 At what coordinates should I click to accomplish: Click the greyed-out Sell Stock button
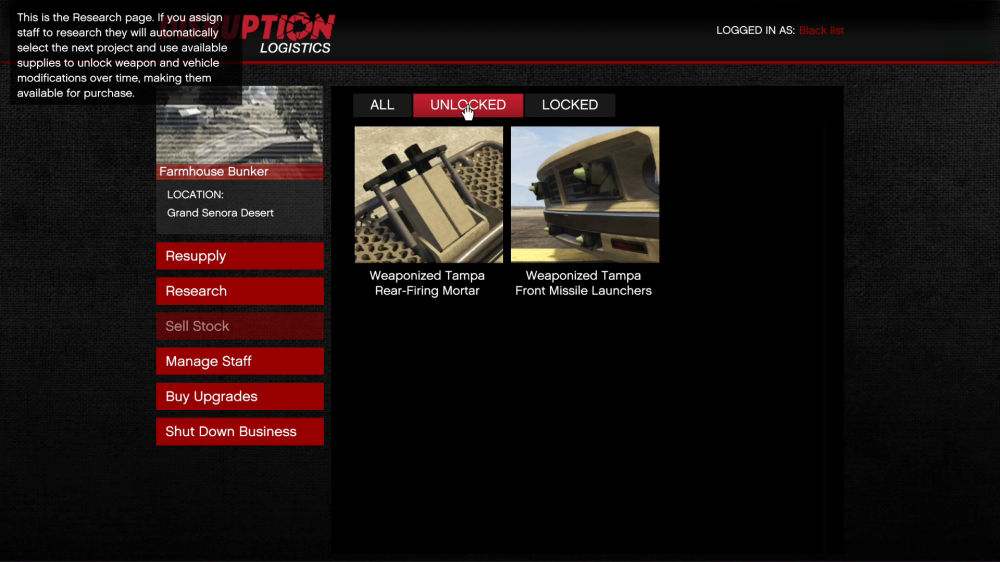239,326
